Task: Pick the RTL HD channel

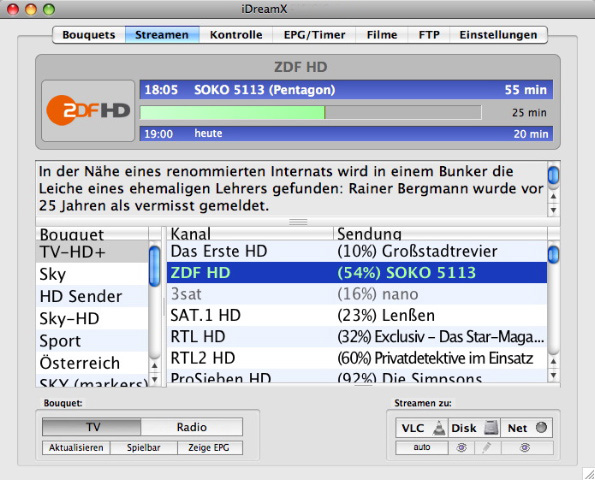Action: [357, 337]
